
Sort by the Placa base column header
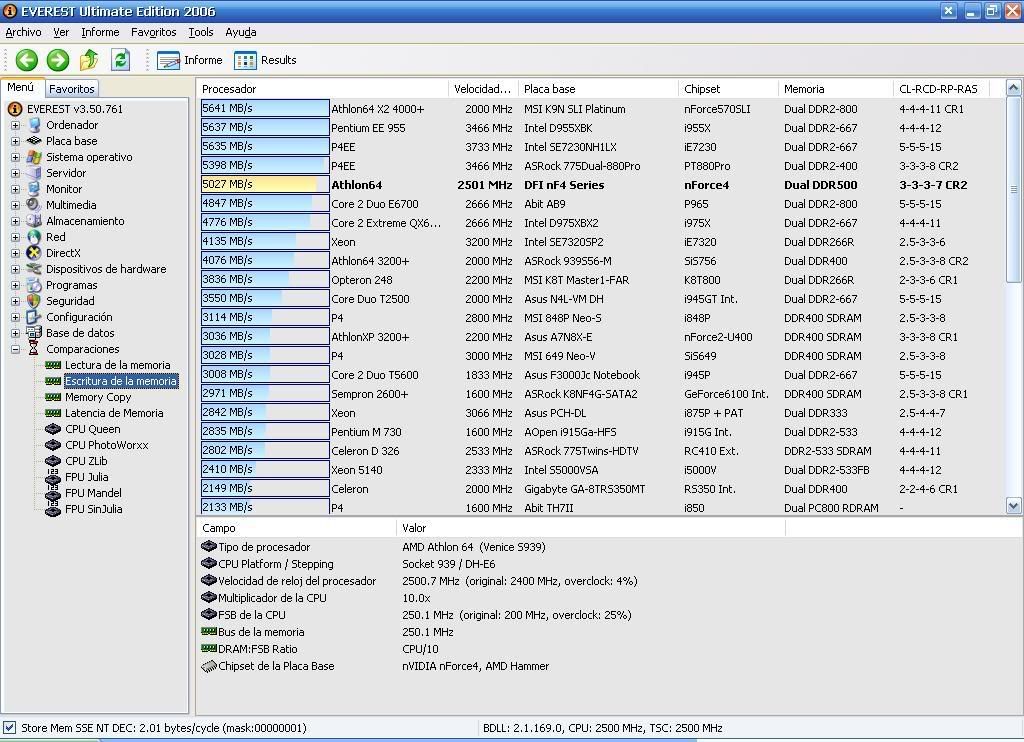[598, 89]
